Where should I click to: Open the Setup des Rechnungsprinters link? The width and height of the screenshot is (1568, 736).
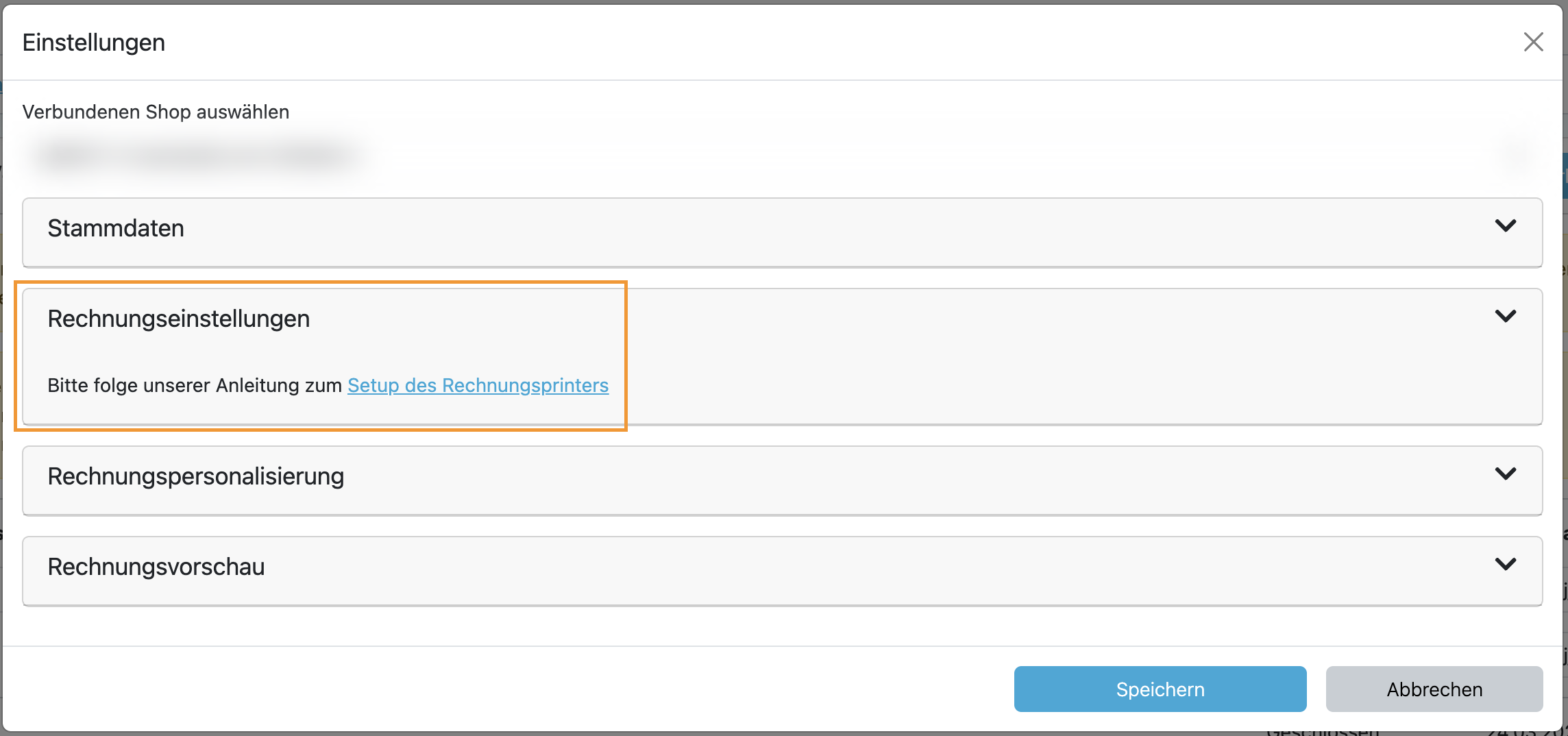coord(478,385)
